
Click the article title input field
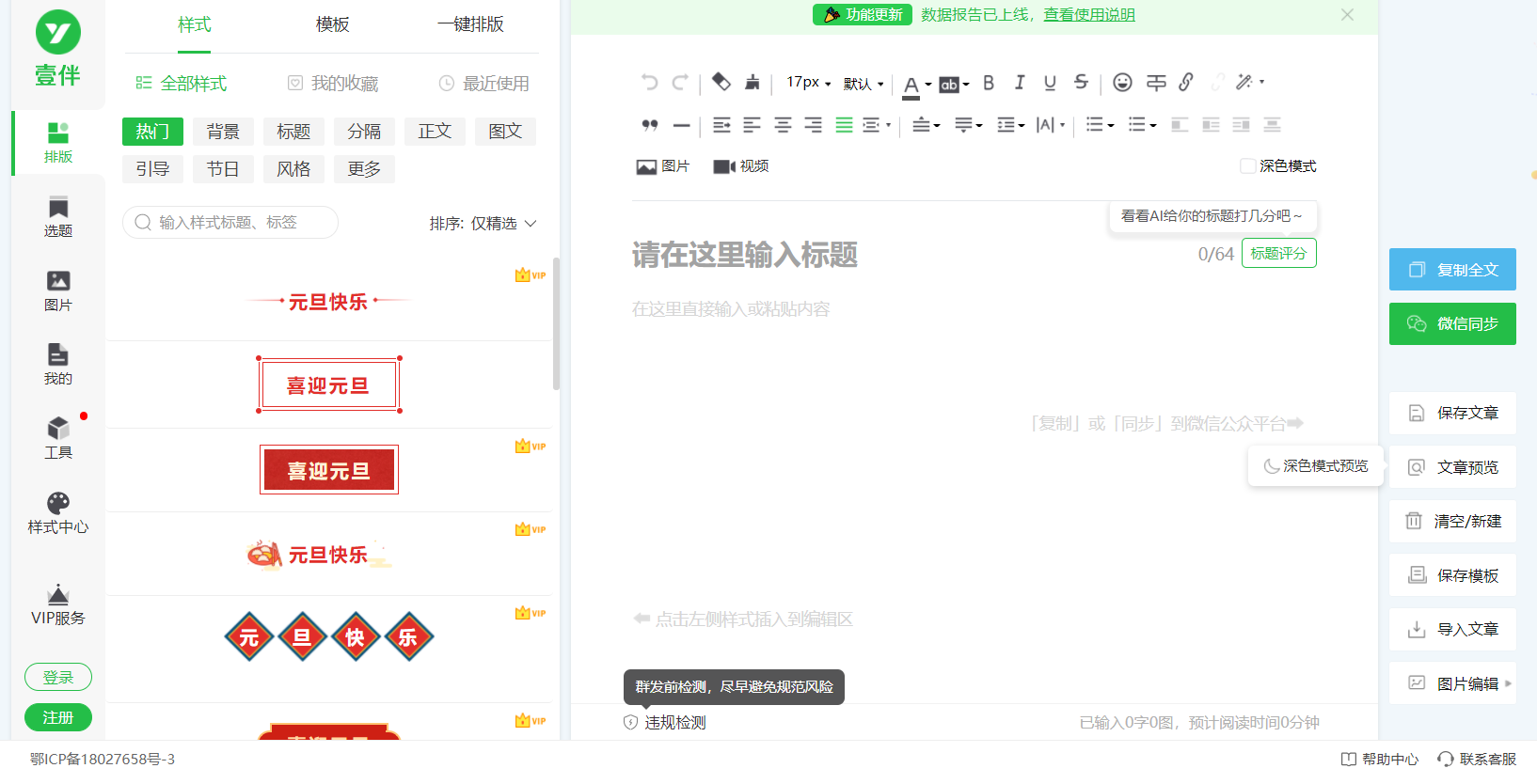908,255
